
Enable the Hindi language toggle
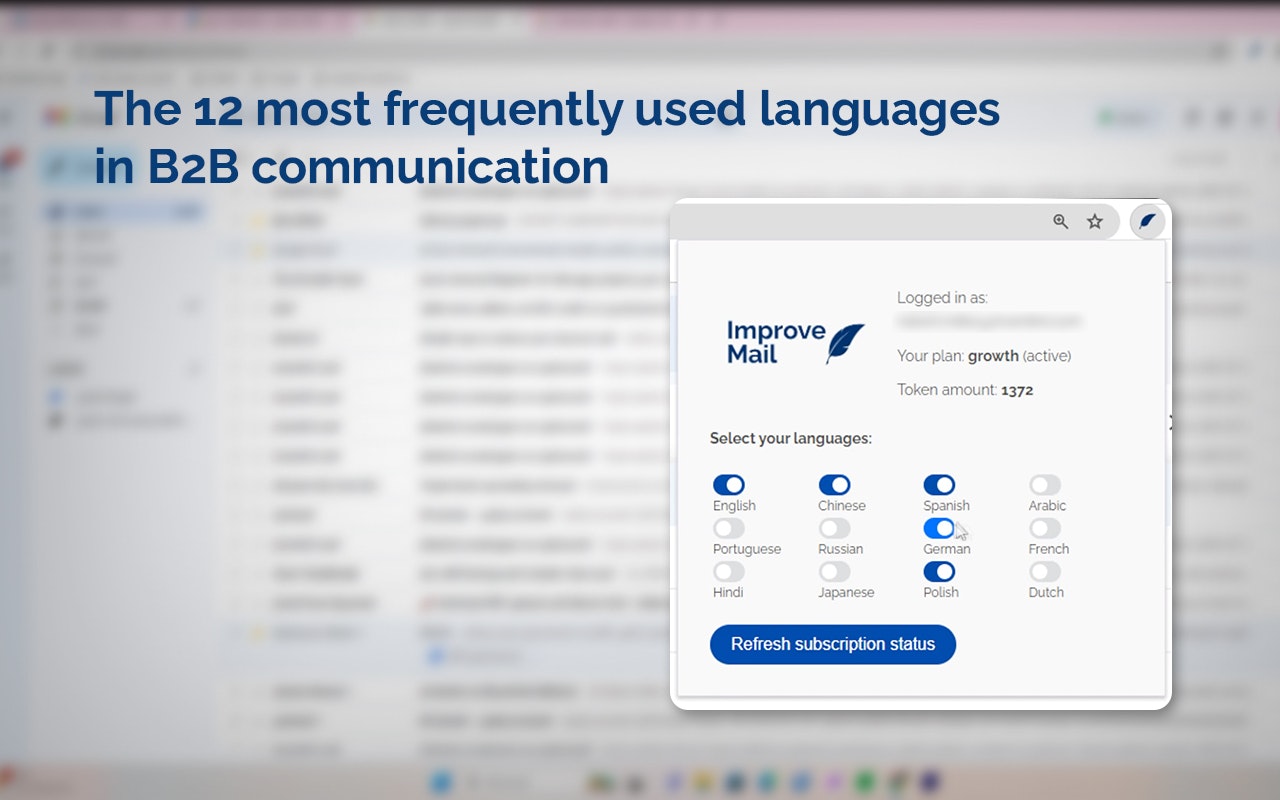(729, 572)
